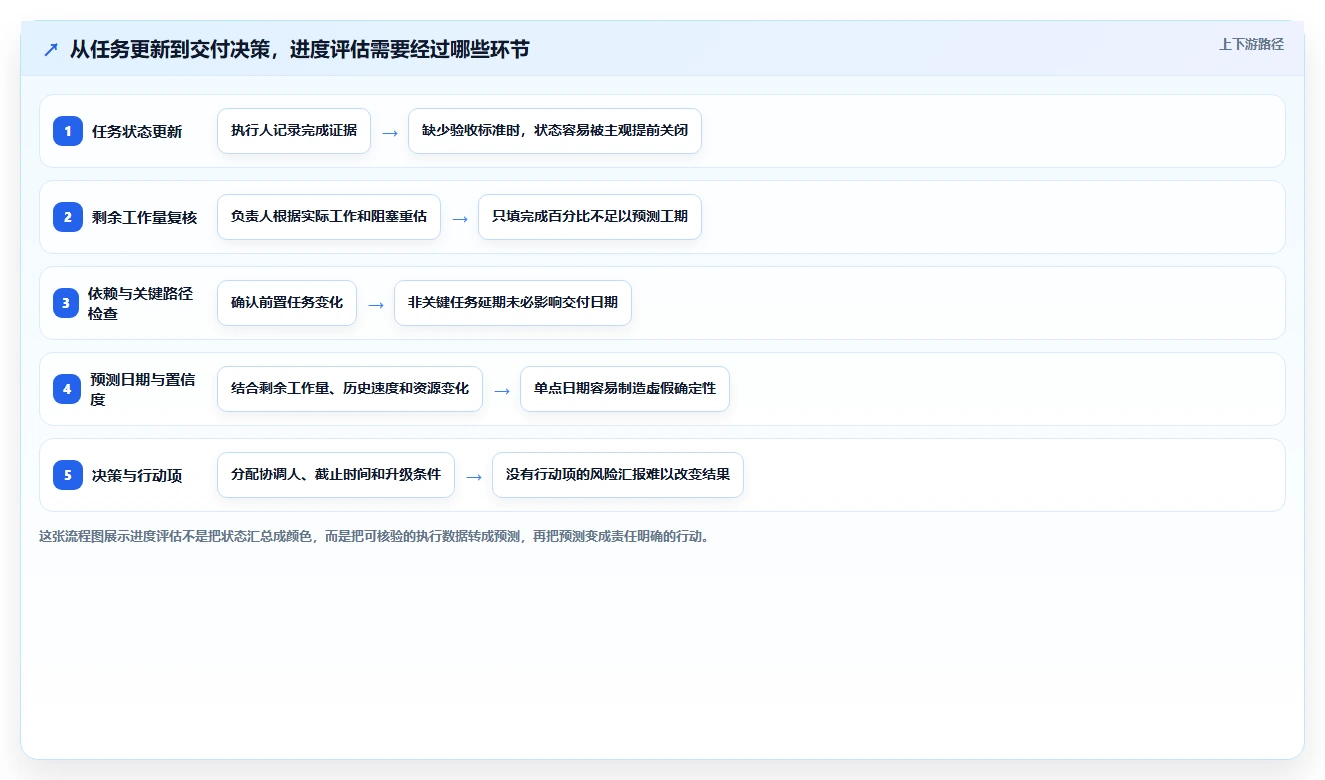
Task: Open the 分配协调人、截止时间和升级条件 box
Action: 336,475
